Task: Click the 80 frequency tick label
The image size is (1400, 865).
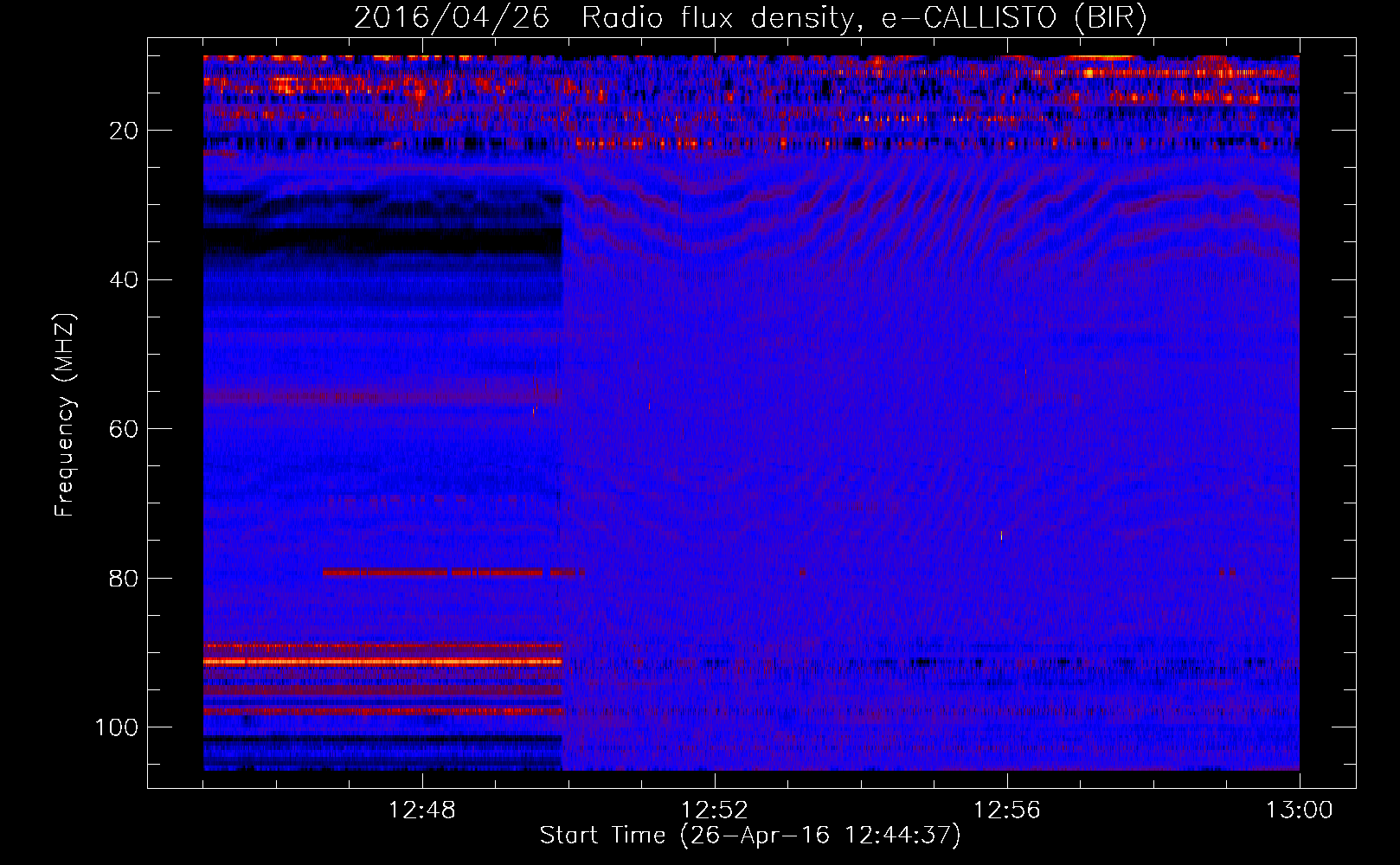Action: tap(125, 578)
